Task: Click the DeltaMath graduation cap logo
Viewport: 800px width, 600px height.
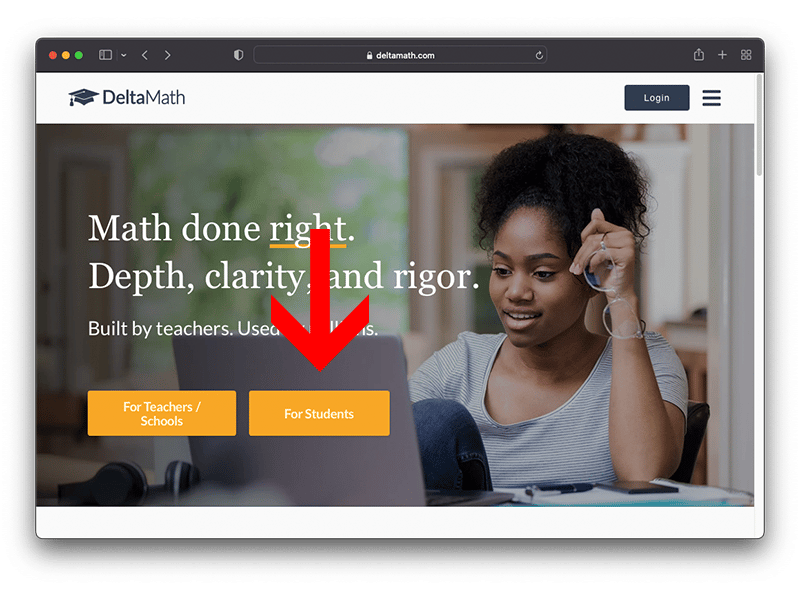Action: pyautogui.click(x=83, y=97)
